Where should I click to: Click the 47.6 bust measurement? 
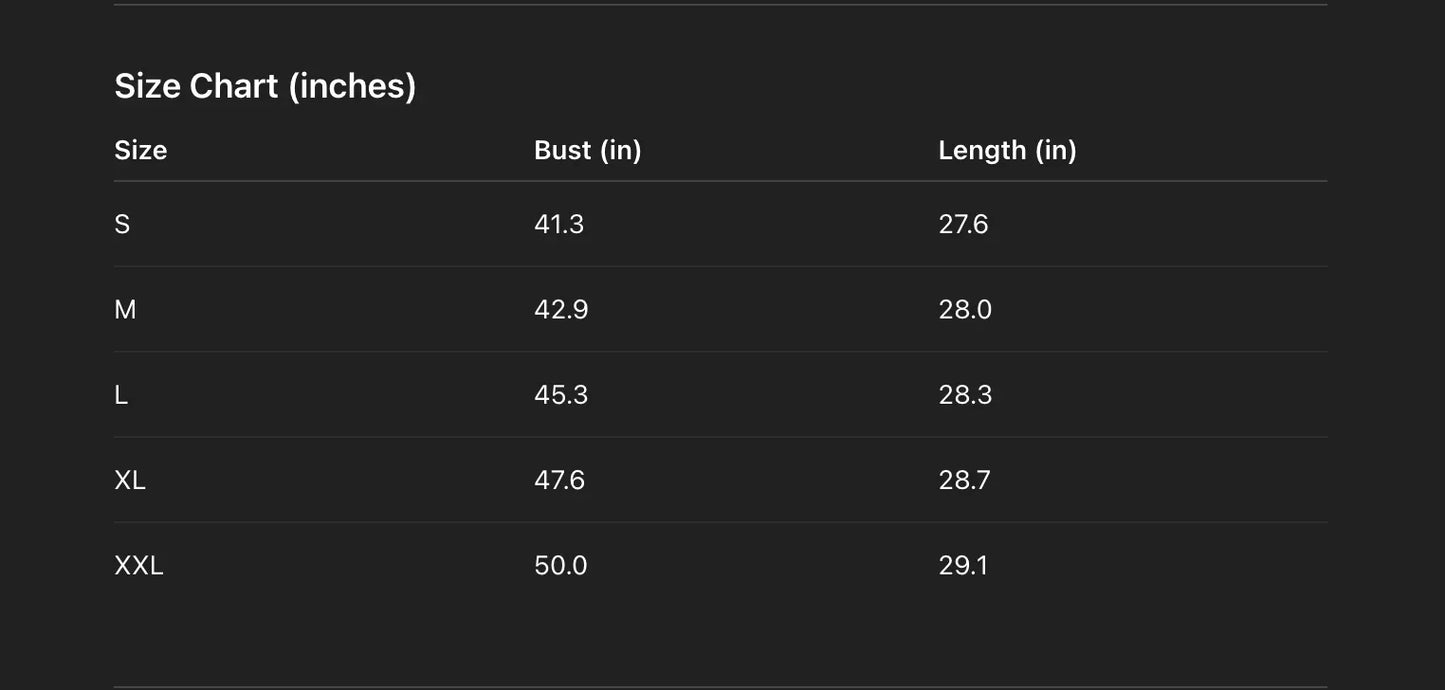[x=559, y=480]
